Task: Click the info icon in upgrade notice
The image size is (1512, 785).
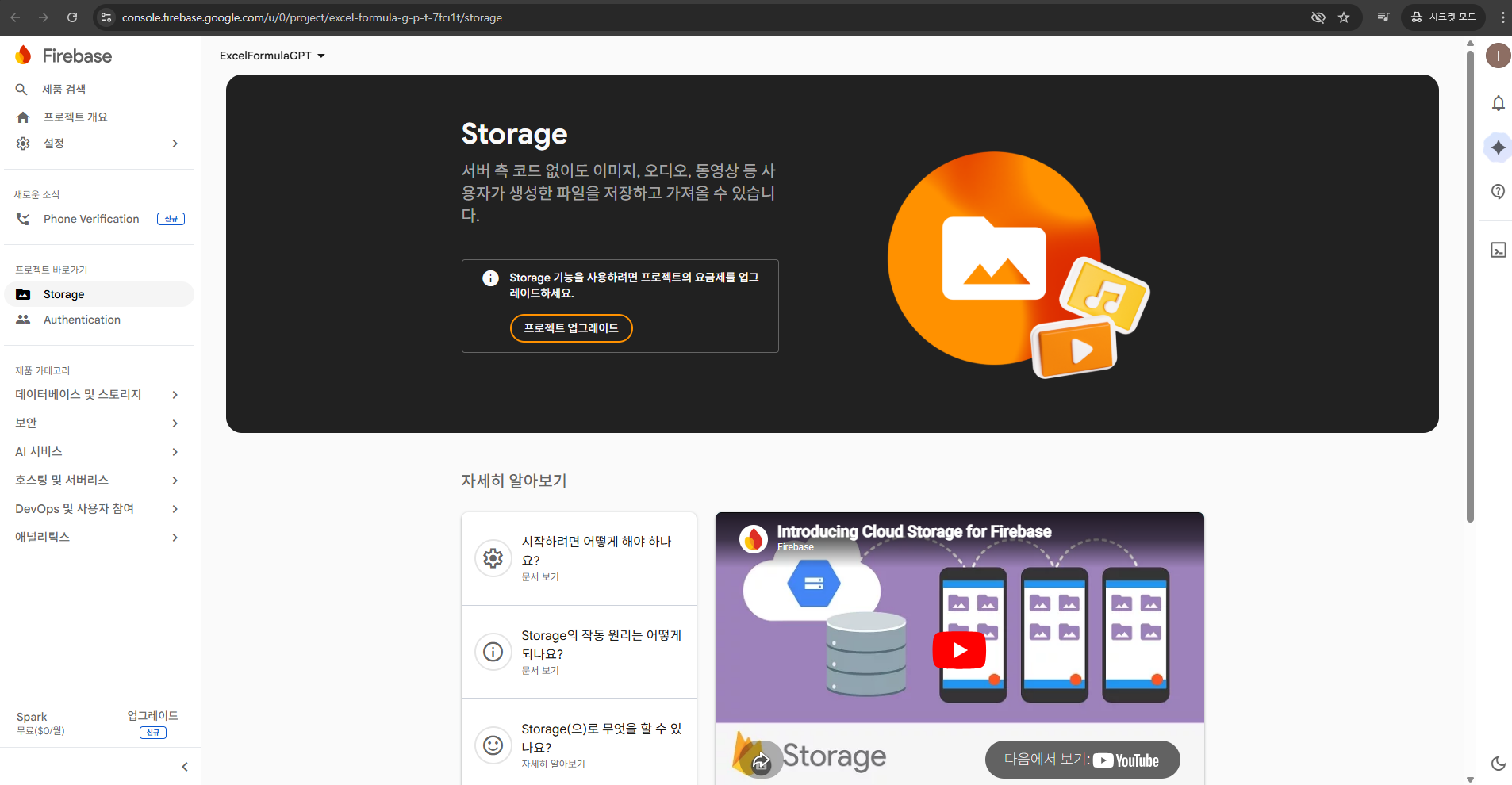Action: click(x=490, y=278)
